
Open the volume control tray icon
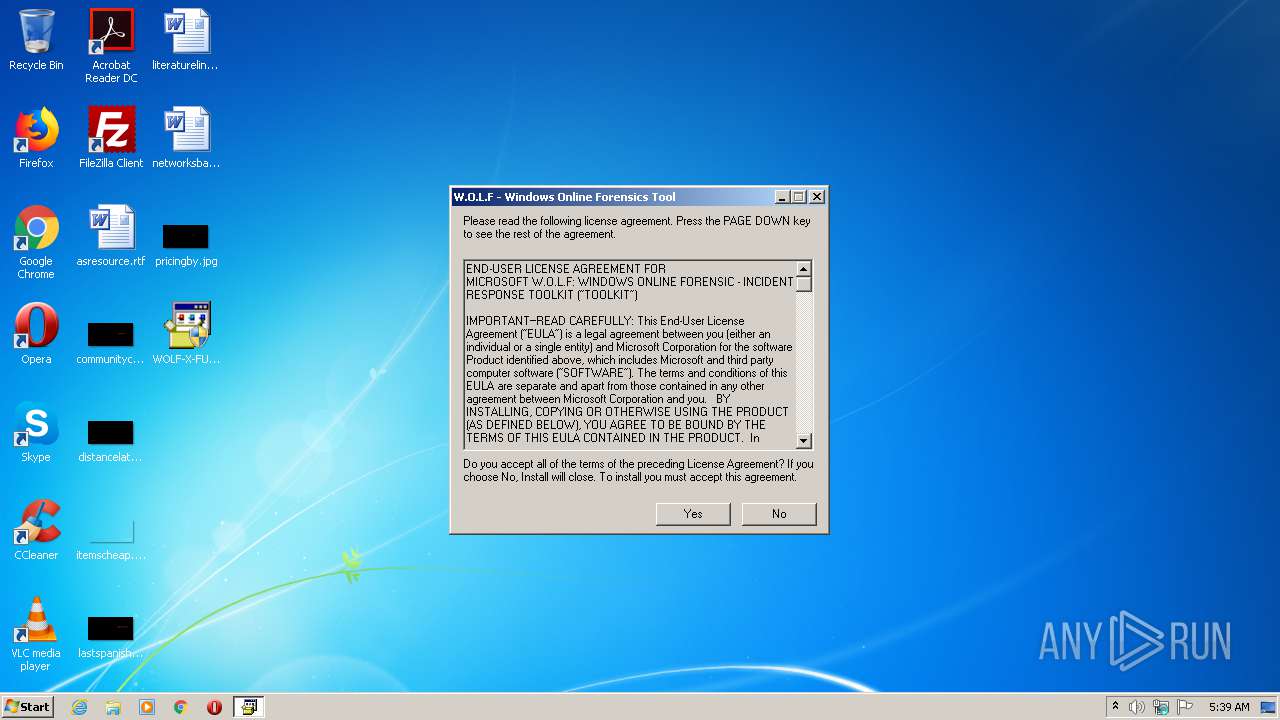1137,707
